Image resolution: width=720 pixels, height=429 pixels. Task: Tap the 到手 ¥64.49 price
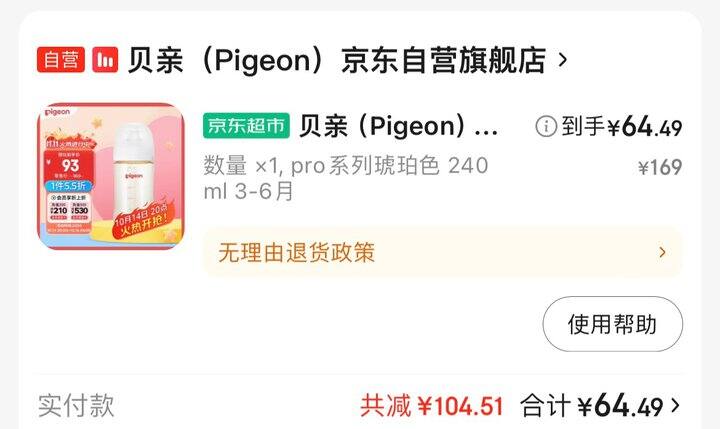(x=622, y=126)
